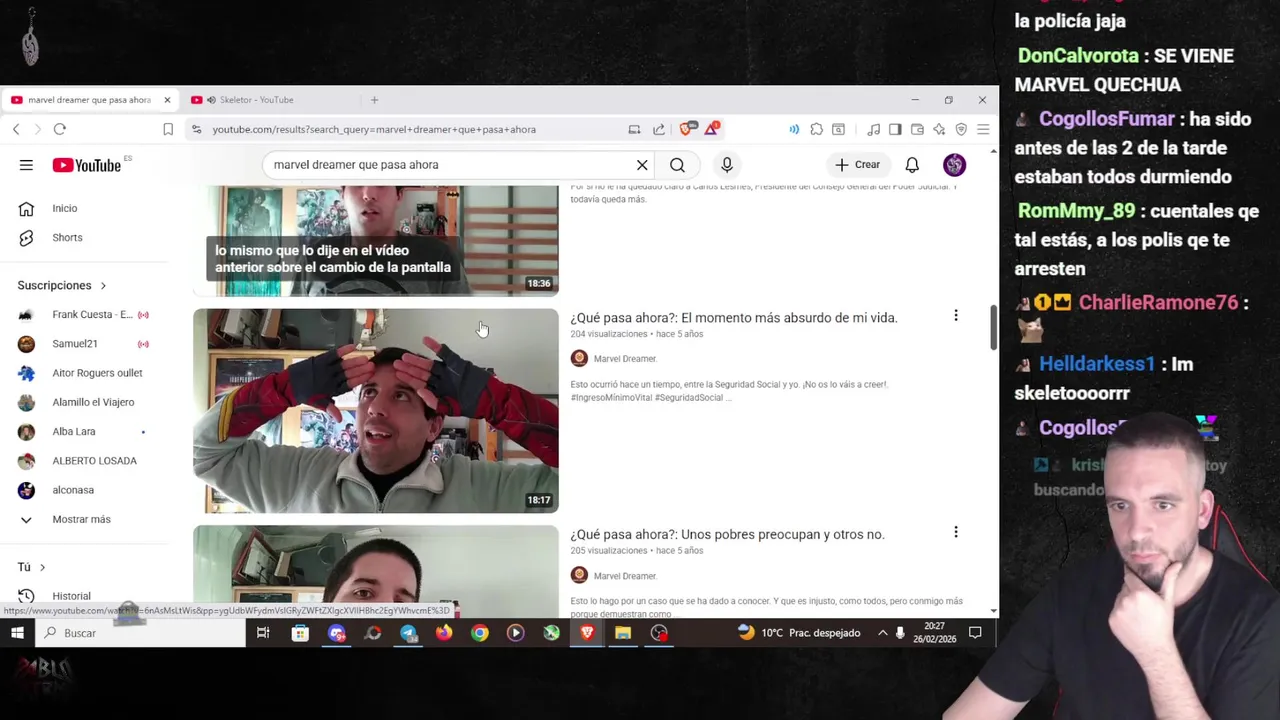Clear the search query with the X

pos(642,165)
